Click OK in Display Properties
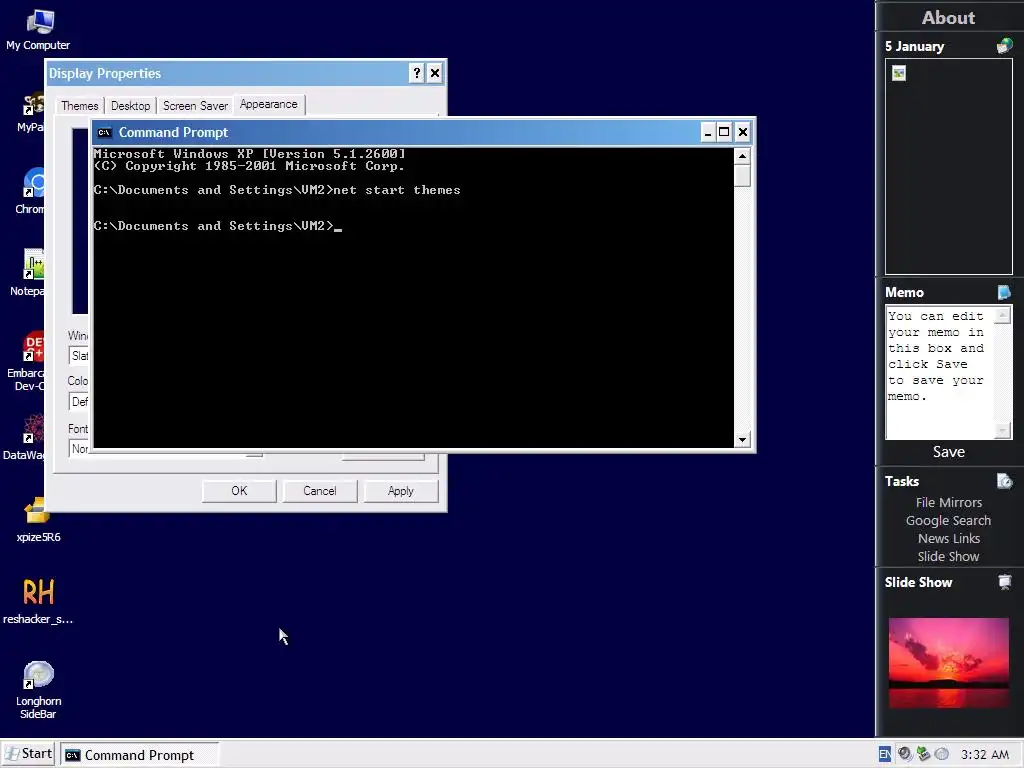The width and height of the screenshot is (1024, 768). (x=239, y=491)
